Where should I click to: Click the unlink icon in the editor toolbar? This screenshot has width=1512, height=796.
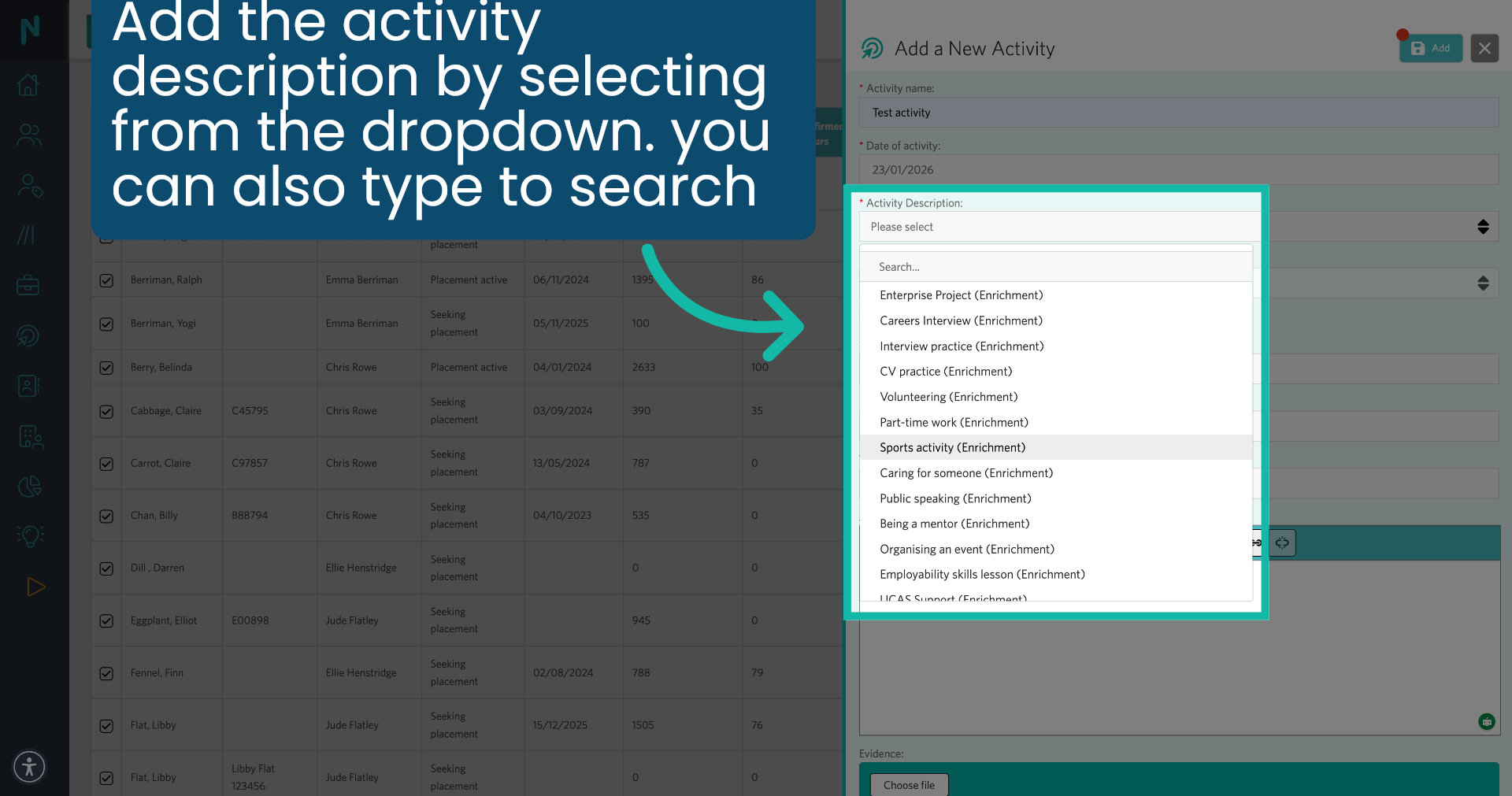tap(1282, 542)
